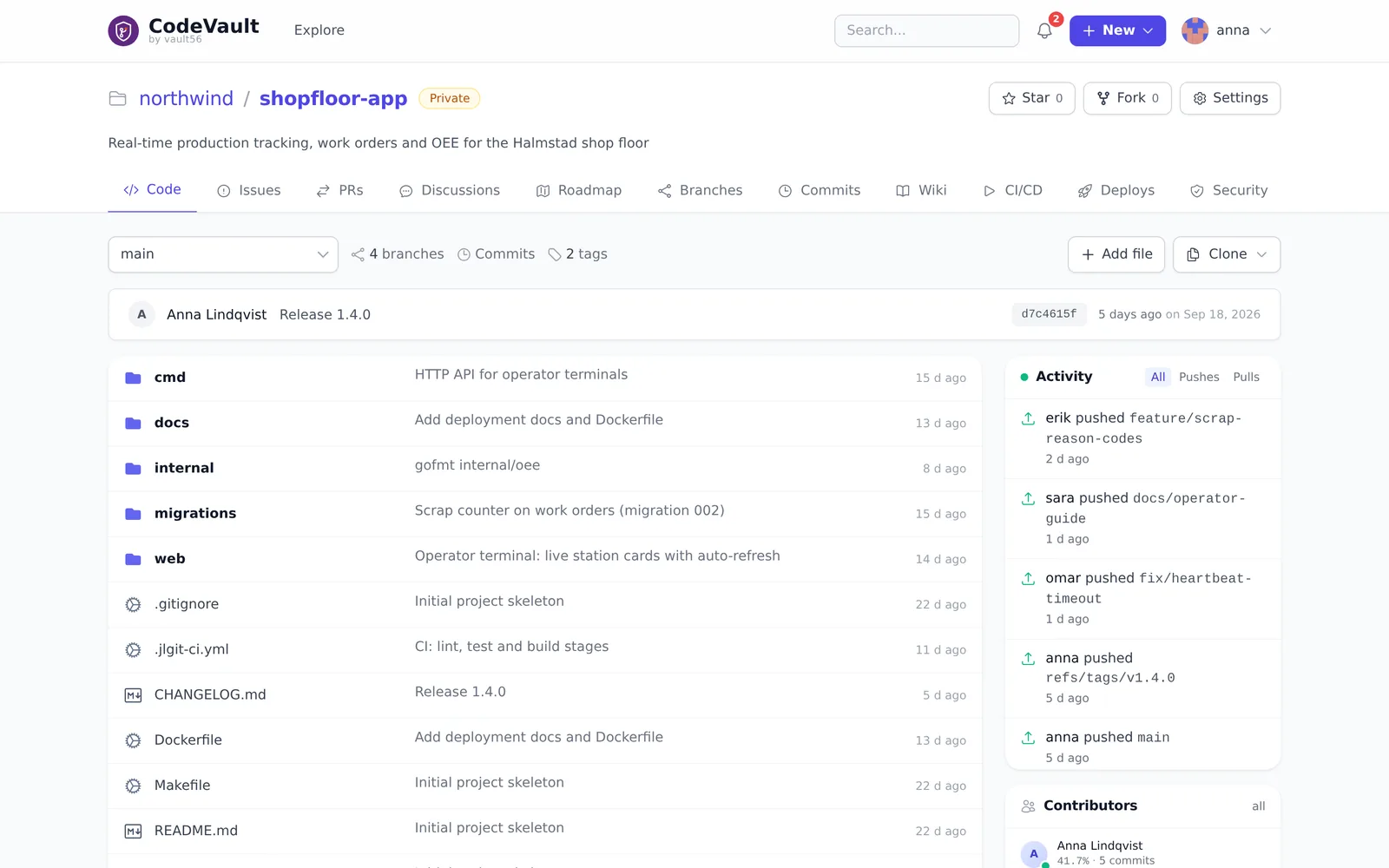Click anna's avatar picture
Viewport: 1389px width, 868px height.
1195,30
